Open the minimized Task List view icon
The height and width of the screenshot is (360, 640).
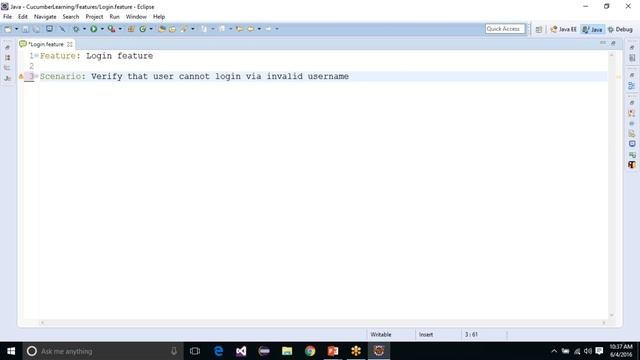click(x=632, y=58)
